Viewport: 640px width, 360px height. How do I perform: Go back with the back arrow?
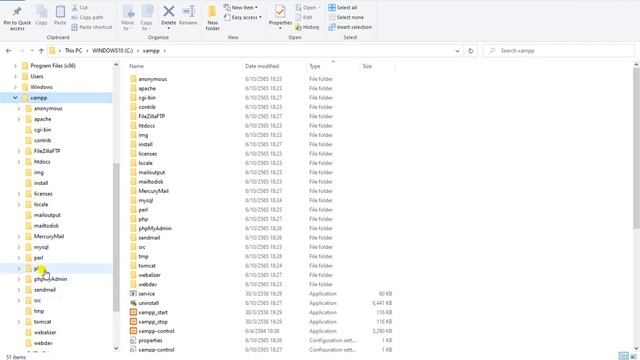click(x=9, y=51)
